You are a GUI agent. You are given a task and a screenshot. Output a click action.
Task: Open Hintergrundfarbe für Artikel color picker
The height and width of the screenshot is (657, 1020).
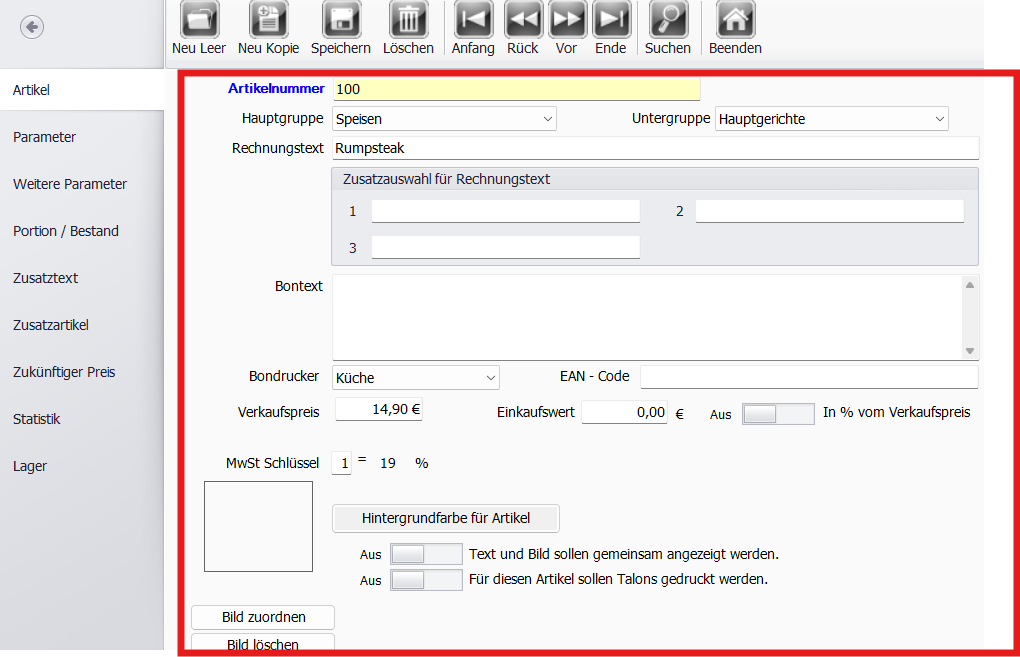pyautogui.click(x=446, y=518)
